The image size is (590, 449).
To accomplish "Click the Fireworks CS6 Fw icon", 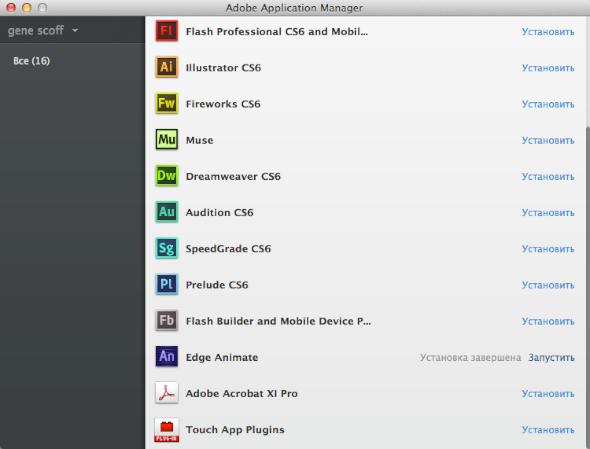I will 167,103.
